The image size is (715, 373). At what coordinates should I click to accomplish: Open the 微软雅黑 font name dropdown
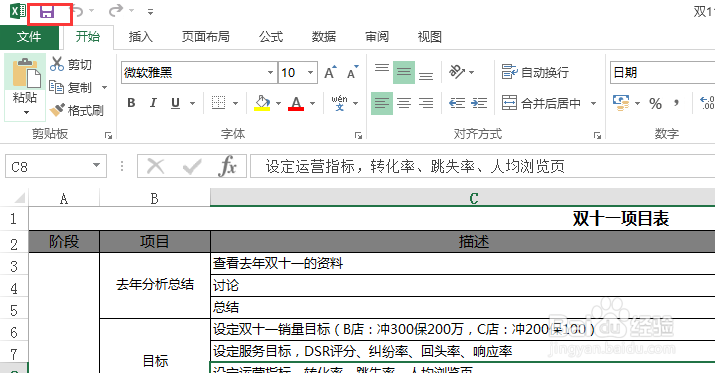pyautogui.click(x=270, y=73)
